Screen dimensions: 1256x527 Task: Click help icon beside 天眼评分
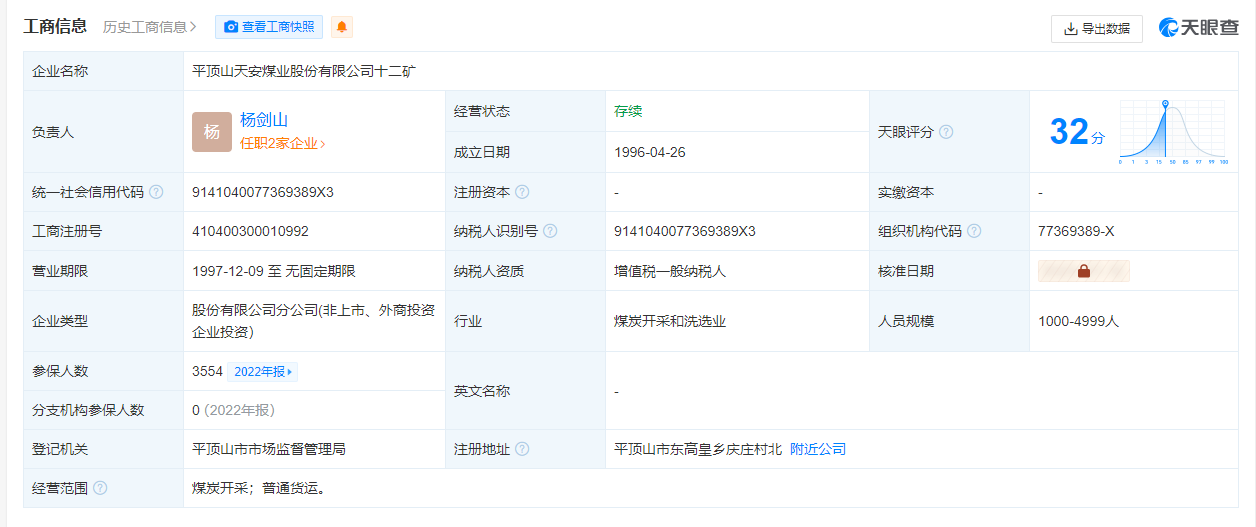pyautogui.click(x=946, y=132)
